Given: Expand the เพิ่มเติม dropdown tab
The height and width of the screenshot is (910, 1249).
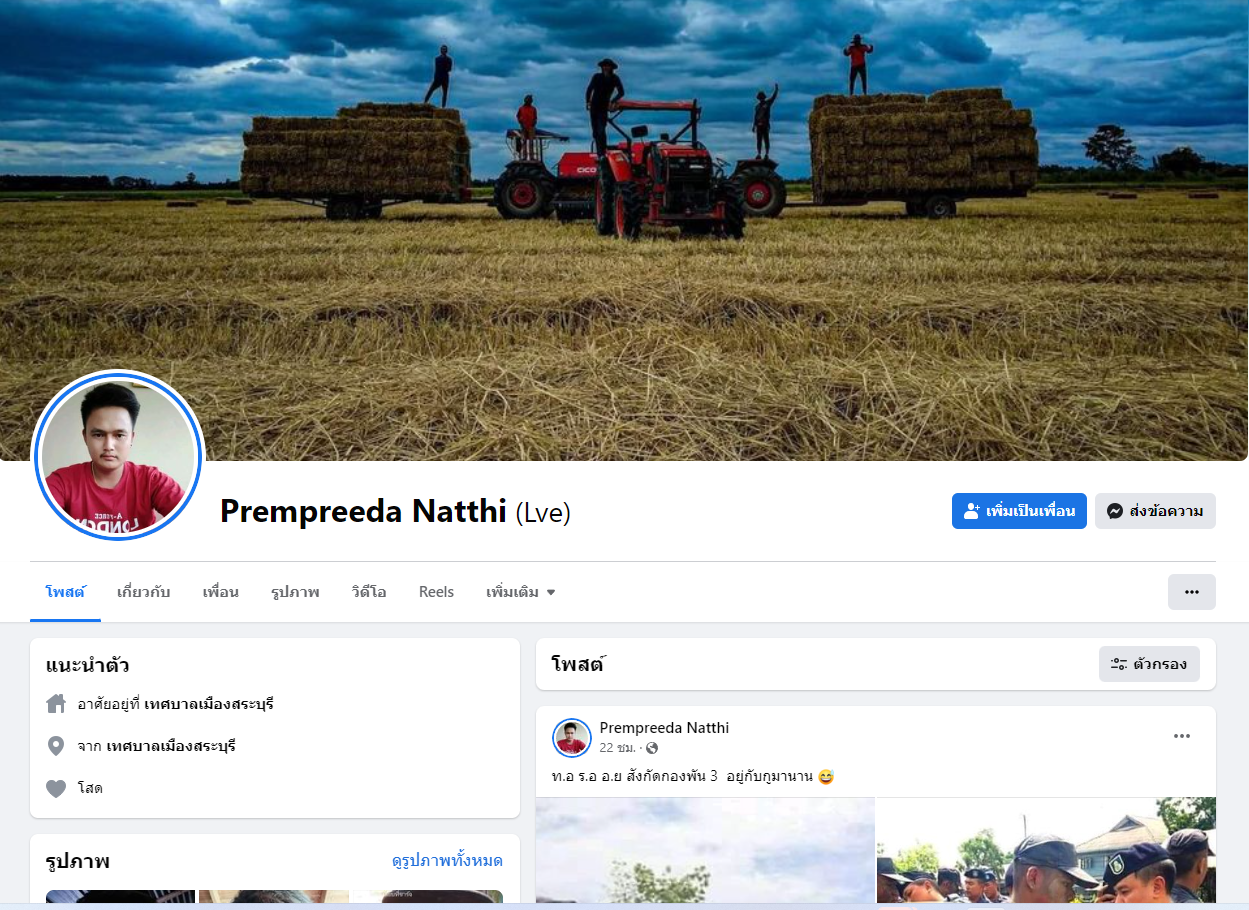Looking at the screenshot, I should [x=520, y=592].
